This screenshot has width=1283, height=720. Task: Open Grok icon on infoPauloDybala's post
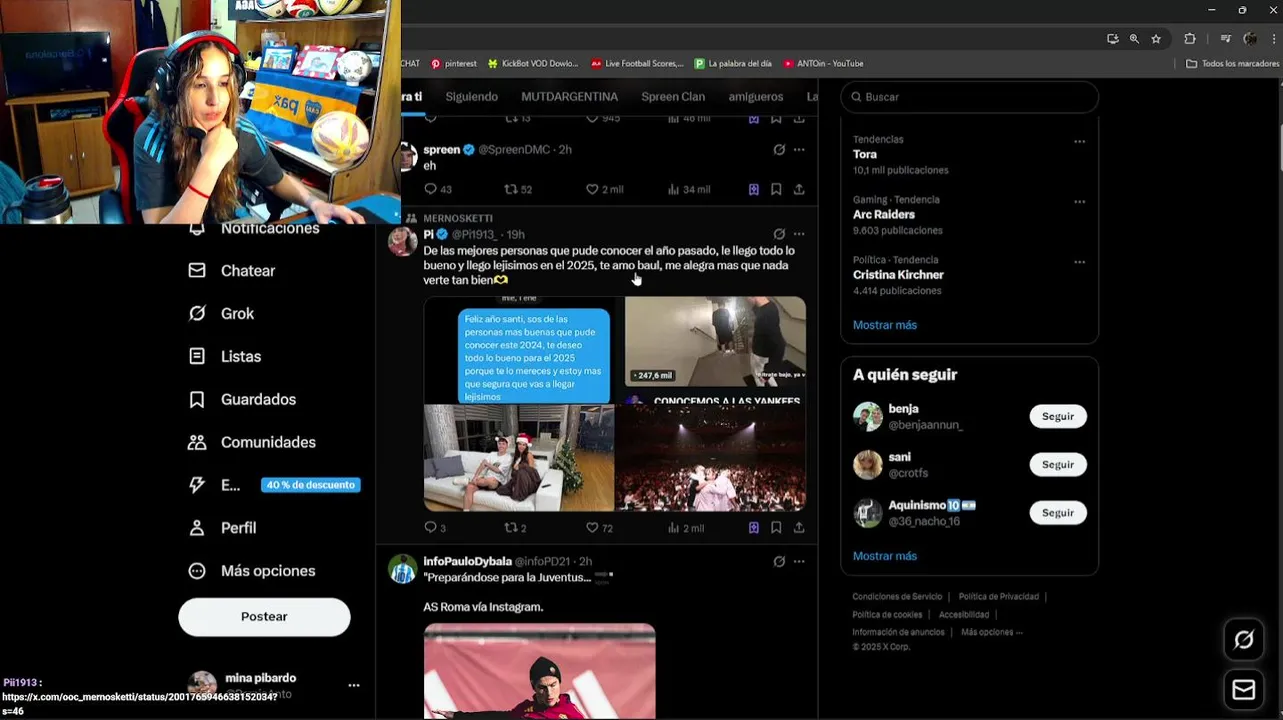pos(779,562)
